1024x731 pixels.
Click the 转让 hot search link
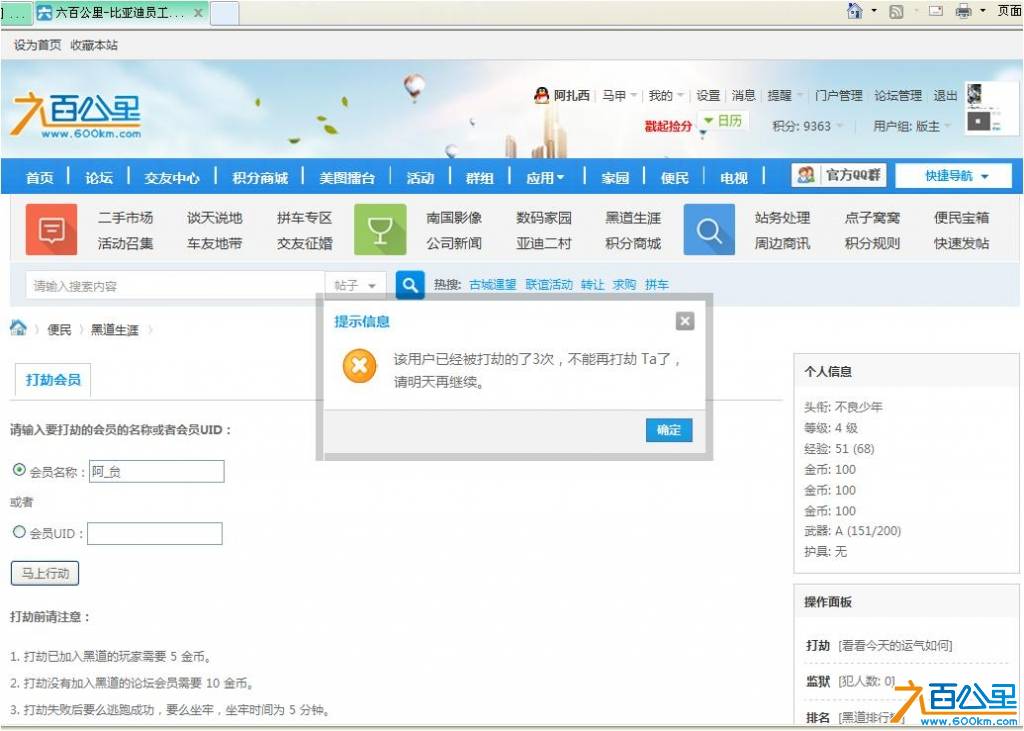click(x=592, y=285)
